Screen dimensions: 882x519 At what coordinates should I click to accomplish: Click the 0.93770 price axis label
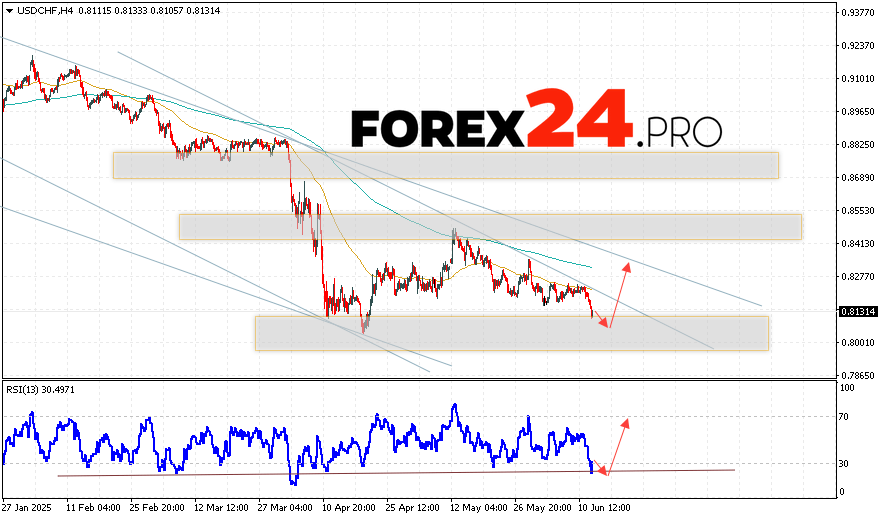(858, 13)
